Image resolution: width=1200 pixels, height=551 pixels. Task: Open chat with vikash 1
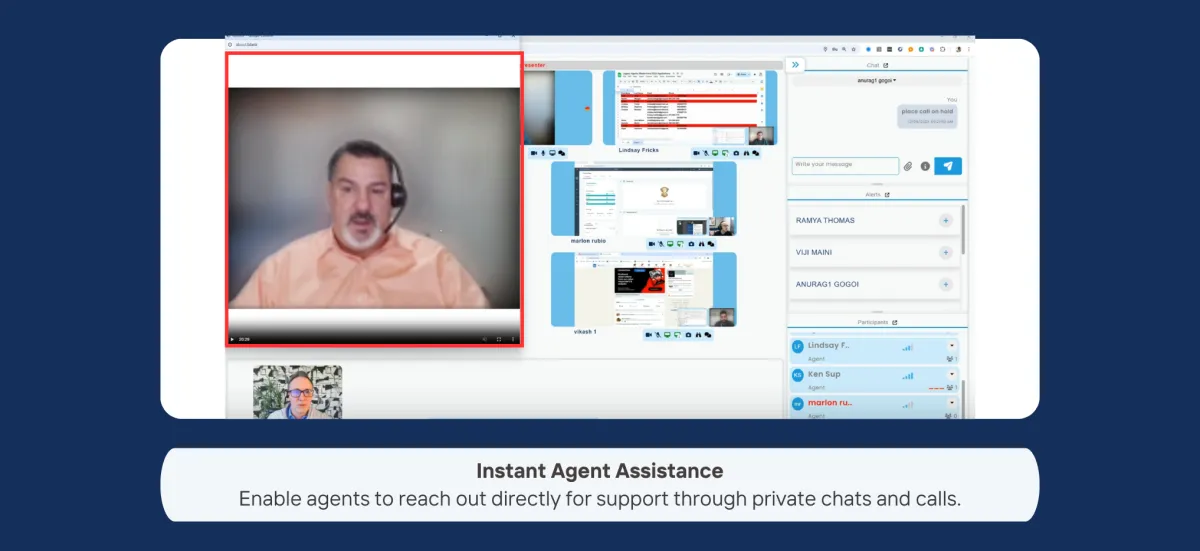(708, 335)
